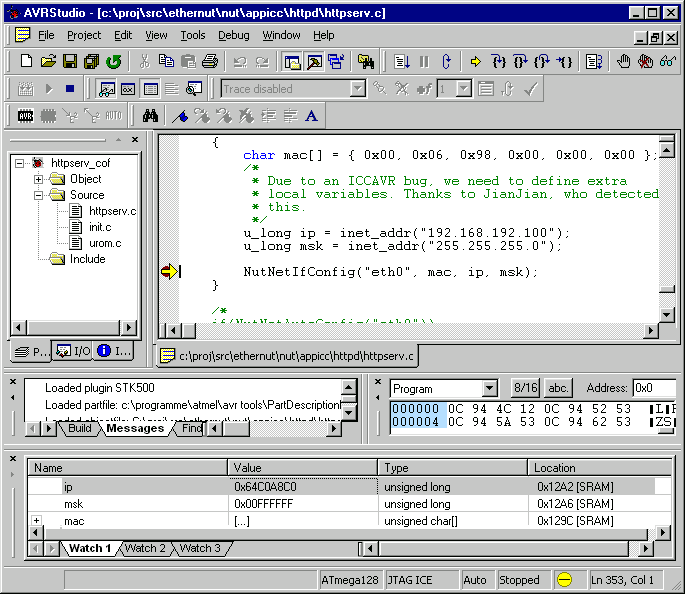Click the Address input field
Viewport: 685px width, 594px height.
pyautogui.click(x=654, y=388)
